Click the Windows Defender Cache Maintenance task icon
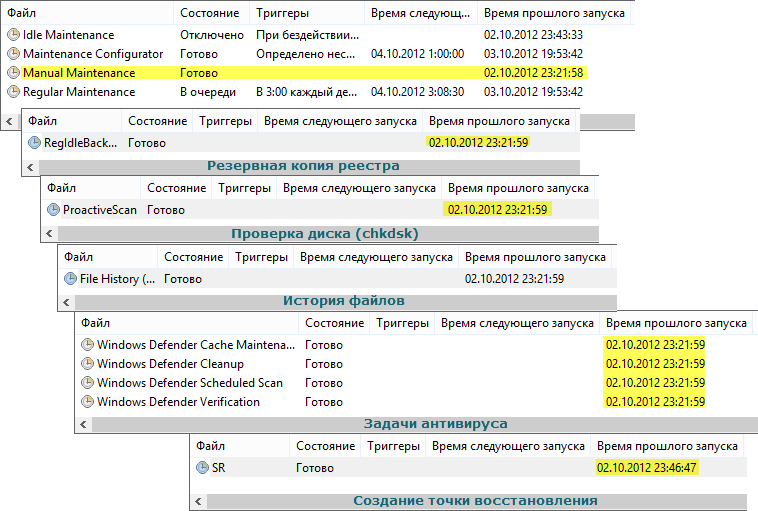Image resolution: width=758 pixels, height=511 pixels. [x=87, y=345]
